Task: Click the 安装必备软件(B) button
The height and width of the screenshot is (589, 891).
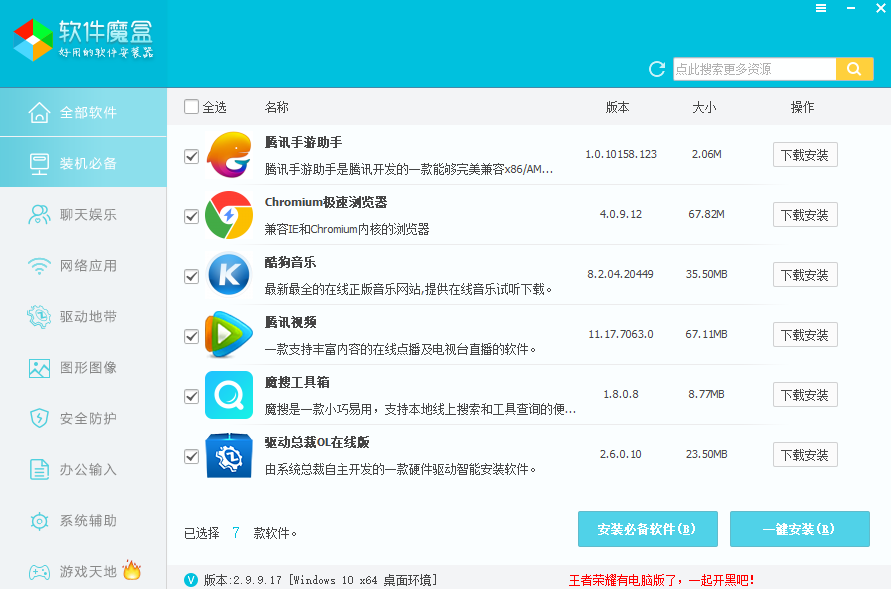Action: tap(648, 529)
